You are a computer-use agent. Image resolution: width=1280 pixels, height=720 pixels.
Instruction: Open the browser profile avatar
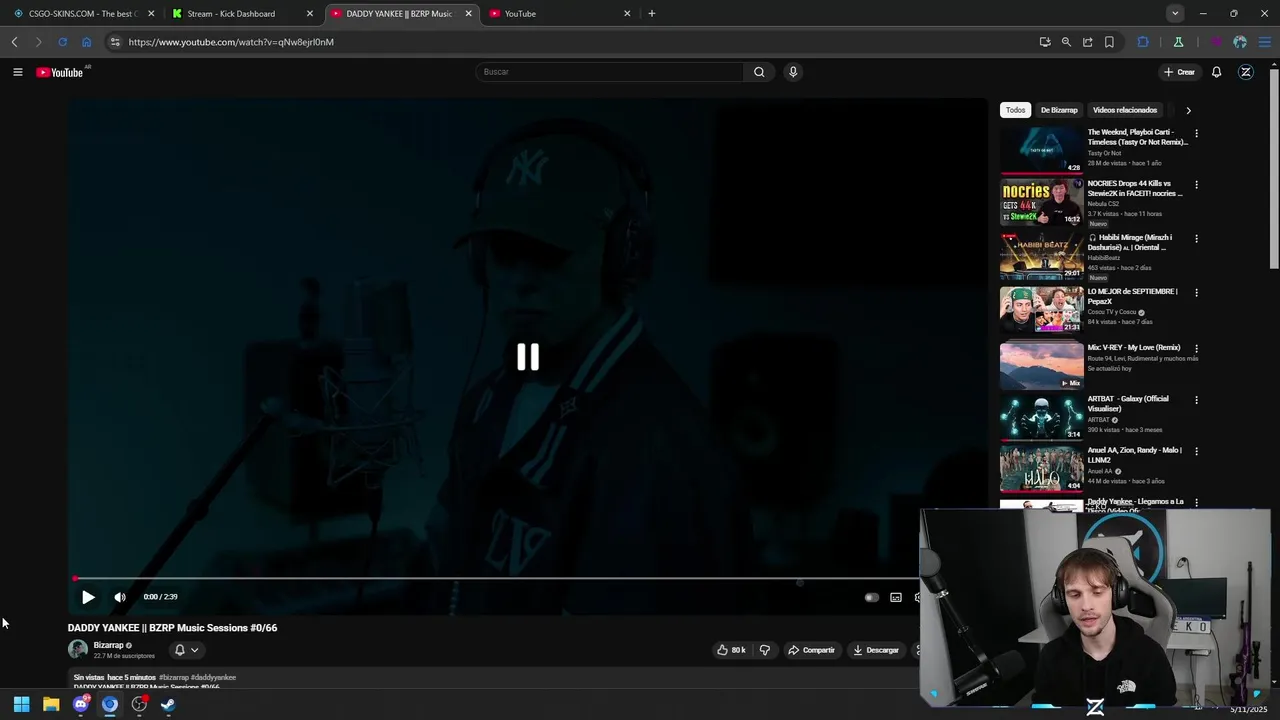coord(1240,42)
